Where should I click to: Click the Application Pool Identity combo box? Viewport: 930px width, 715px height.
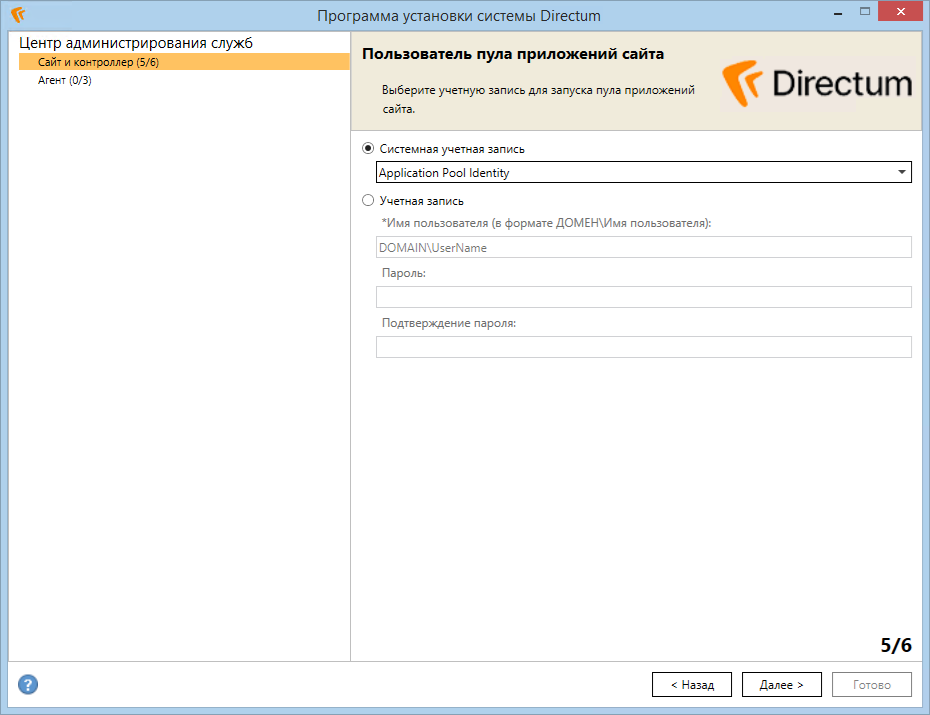(x=644, y=172)
